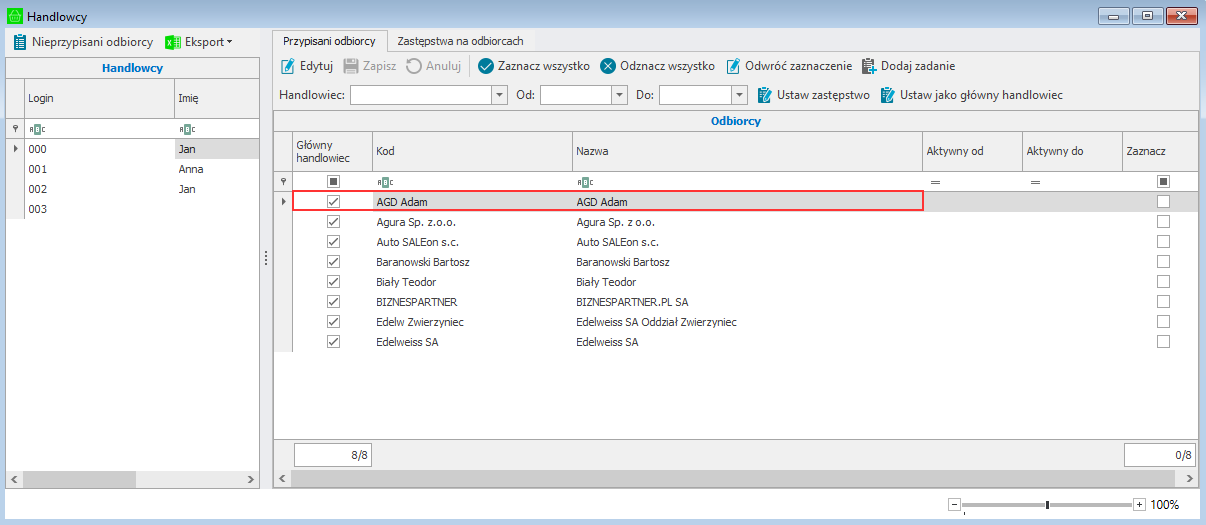1206x525 pixels.
Task: Click Dodaj zadanie icon
Action: click(x=868, y=66)
